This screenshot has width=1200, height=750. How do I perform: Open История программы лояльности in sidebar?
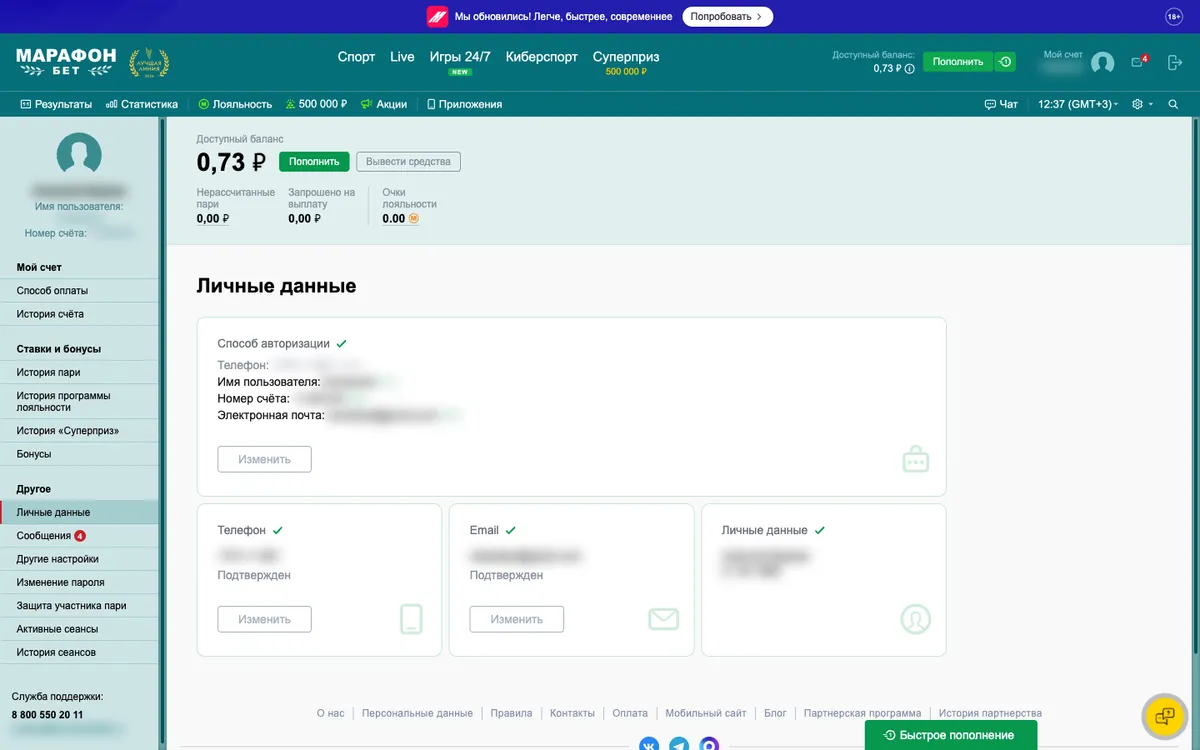pos(79,401)
